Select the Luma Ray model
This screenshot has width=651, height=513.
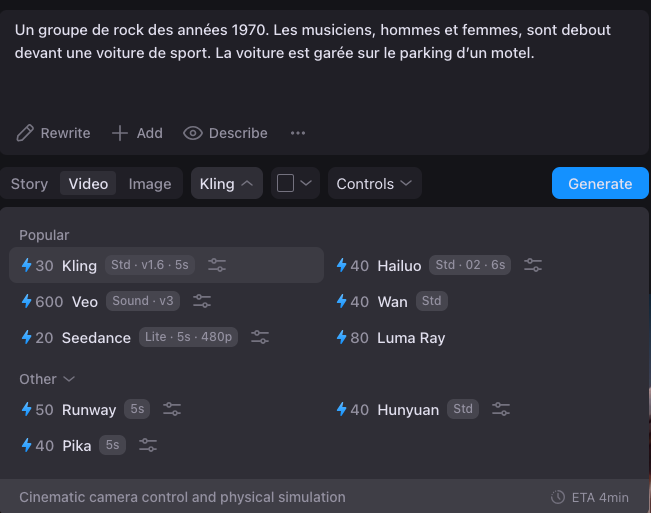pos(410,337)
